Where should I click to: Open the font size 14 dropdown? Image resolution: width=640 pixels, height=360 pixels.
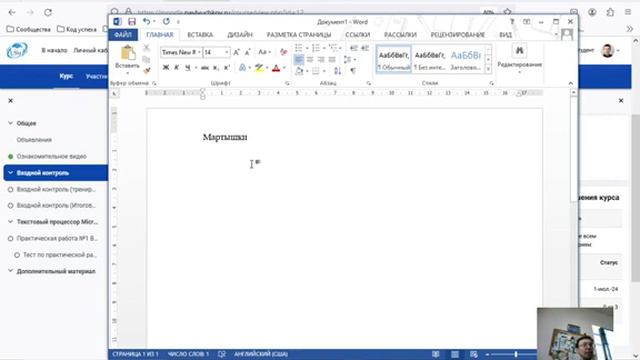(x=227, y=52)
